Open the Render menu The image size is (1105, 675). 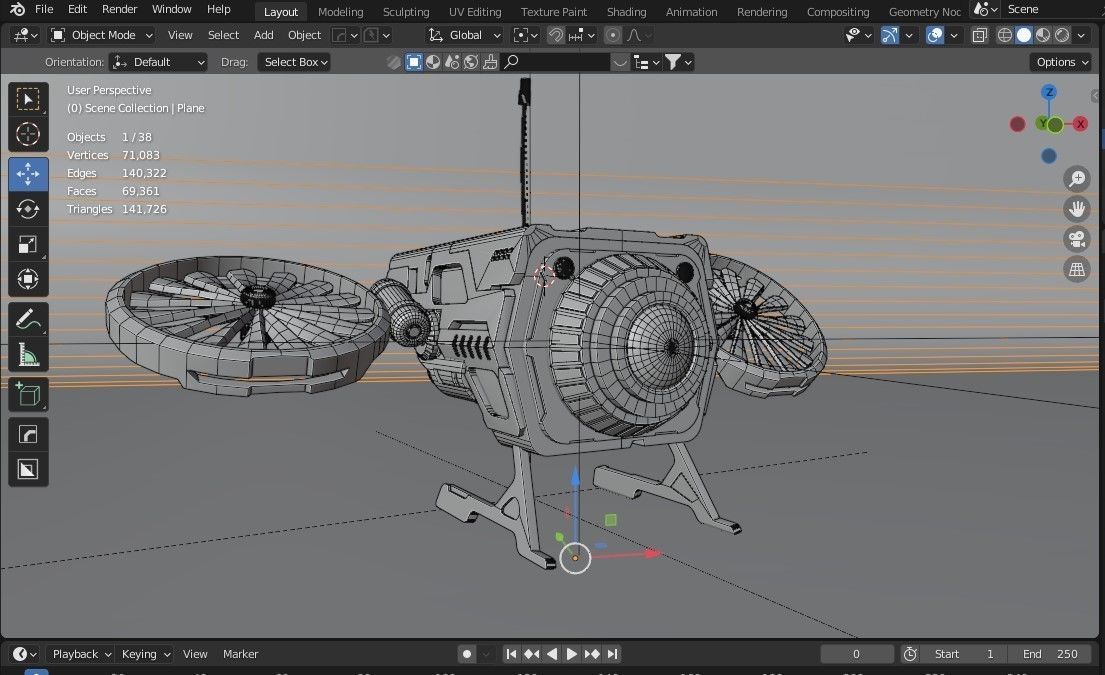(x=120, y=9)
